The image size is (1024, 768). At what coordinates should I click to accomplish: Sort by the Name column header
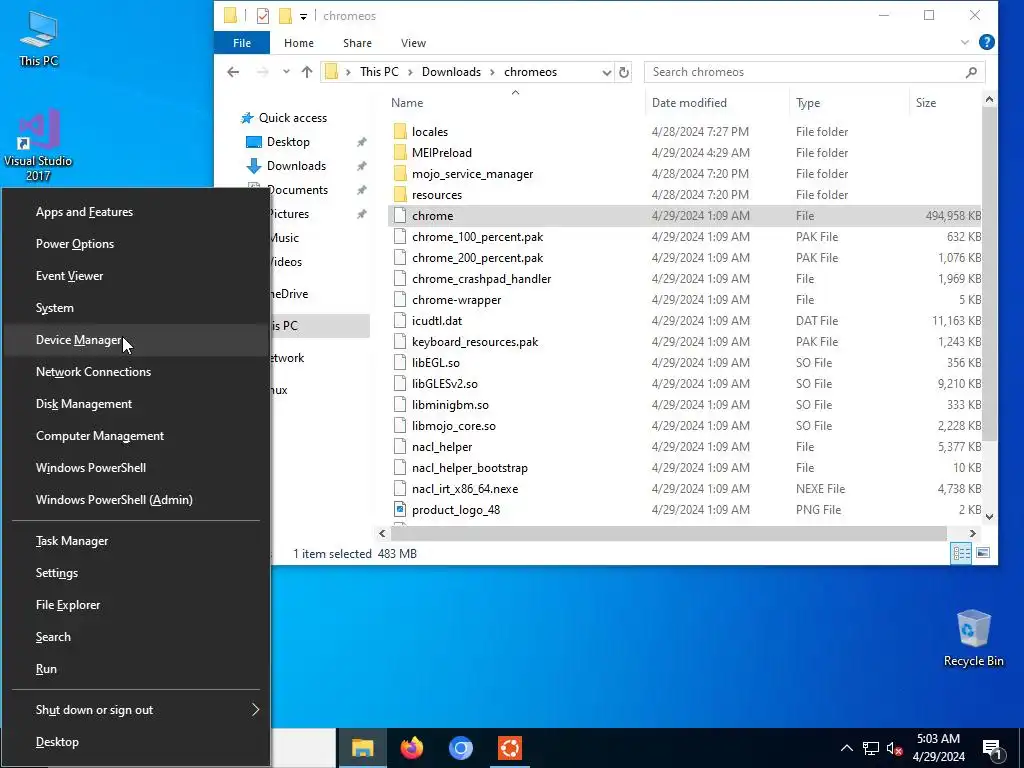pyautogui.click(x=515, y=103)
